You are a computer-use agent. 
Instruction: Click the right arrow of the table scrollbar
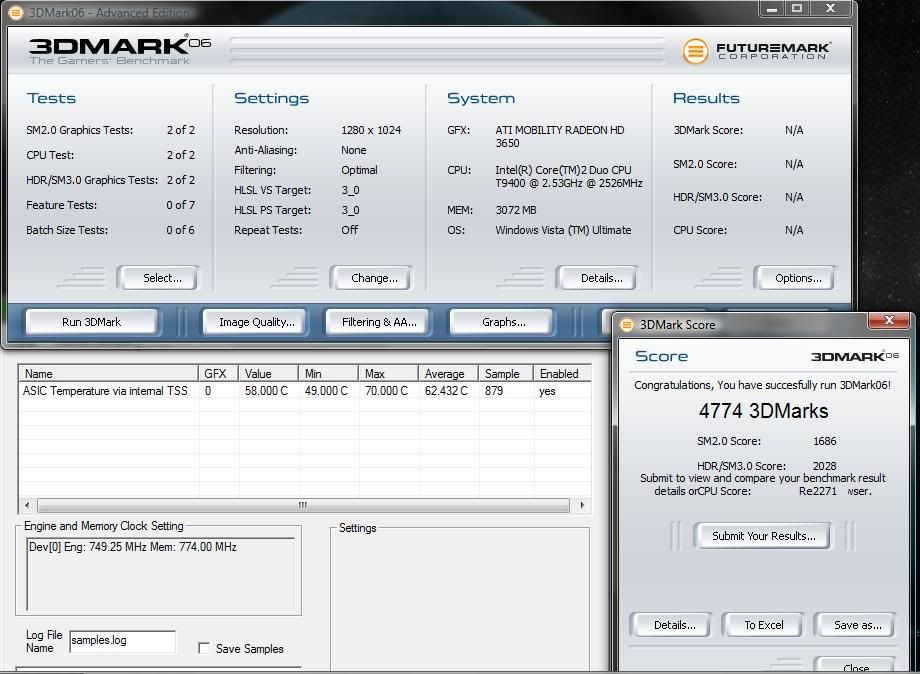pos(581,505)
